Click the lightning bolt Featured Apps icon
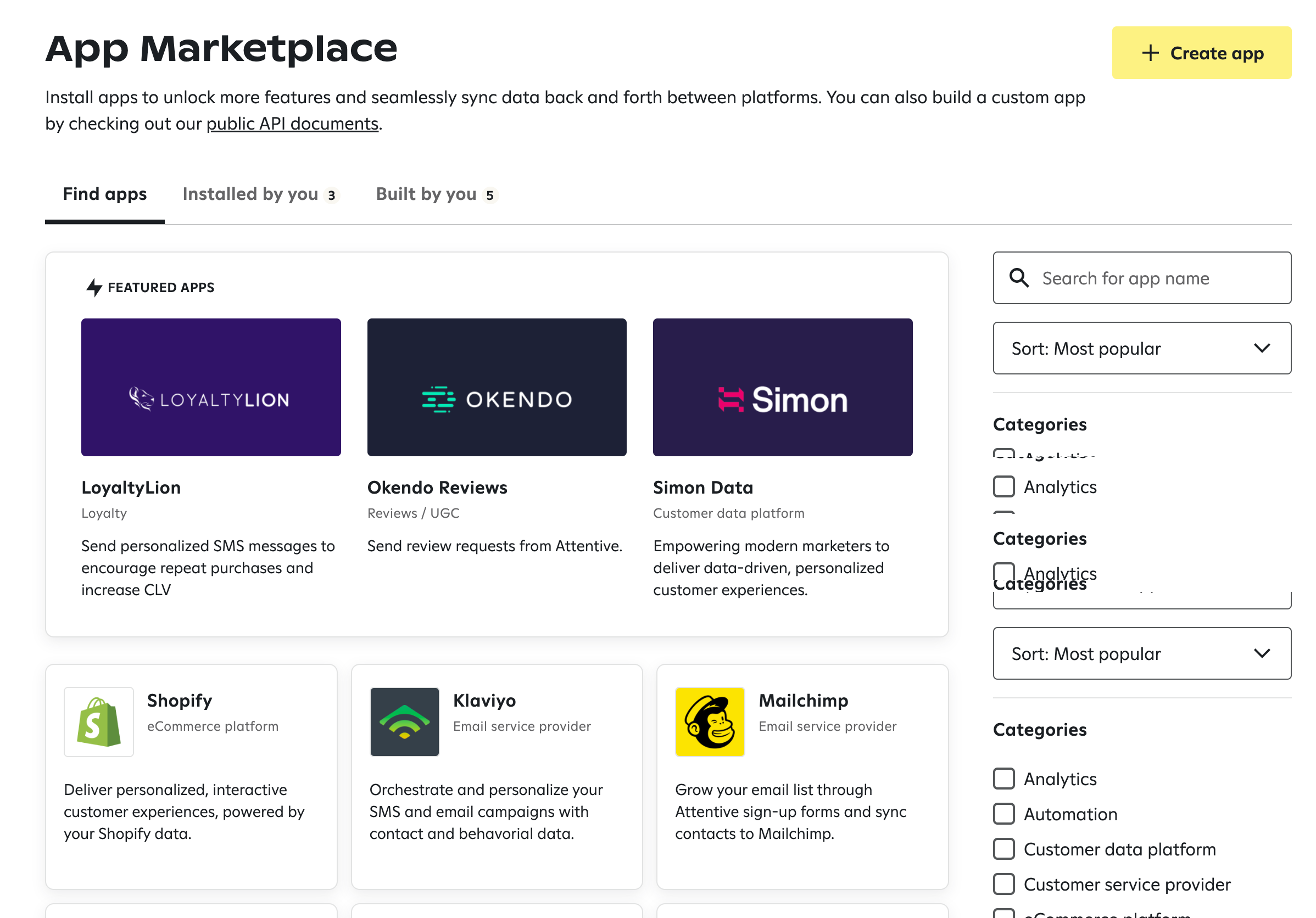Image resolution: width=1316 pixels, height=918 pixels. [94, 288]
